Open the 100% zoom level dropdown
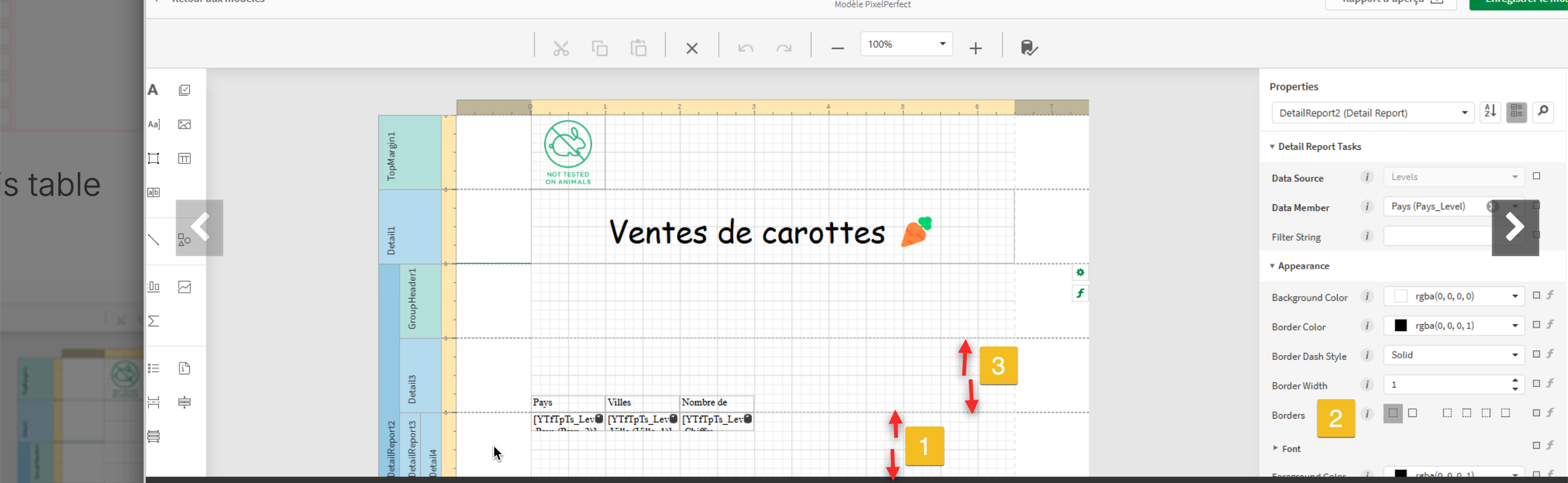The height and width of the screenshot is (483, 1568). [942, 44]
